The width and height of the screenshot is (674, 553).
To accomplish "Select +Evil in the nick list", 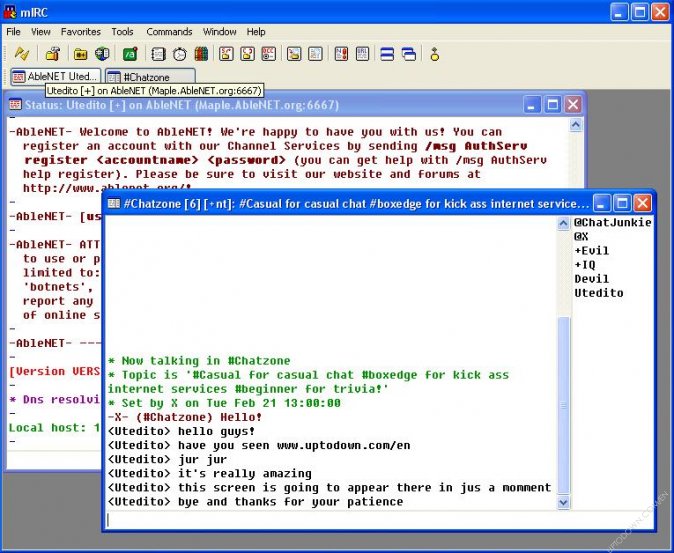I will pyautogui.click(x=591, y=251).
